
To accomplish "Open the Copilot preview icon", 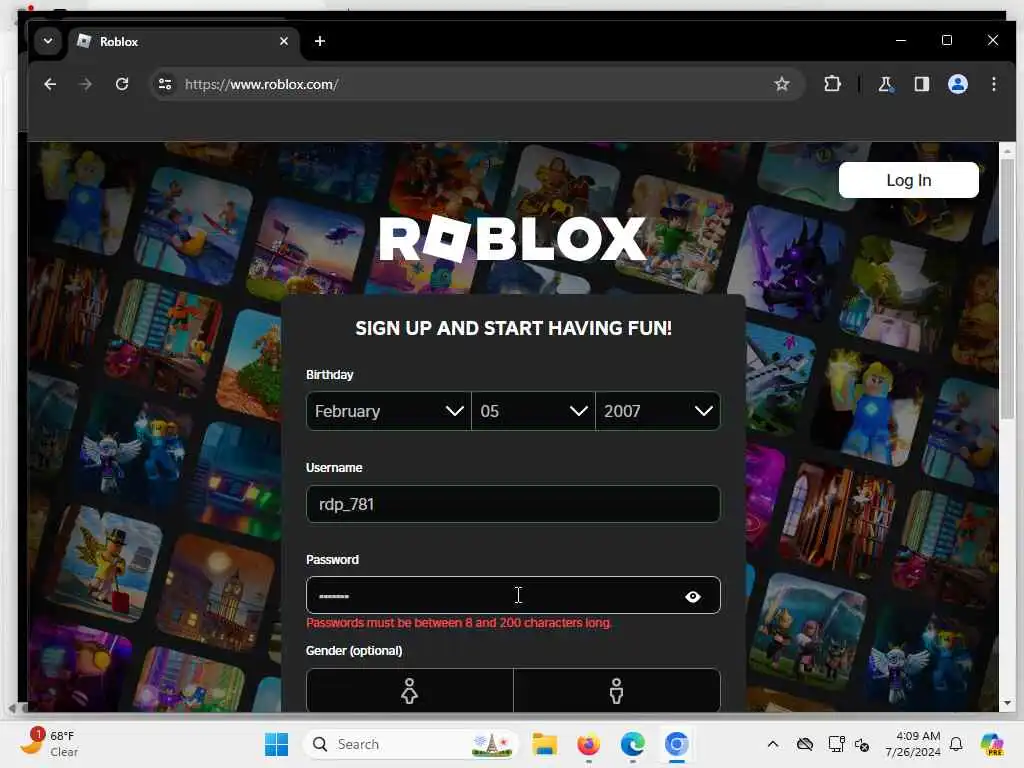I will tap(992, 744).
